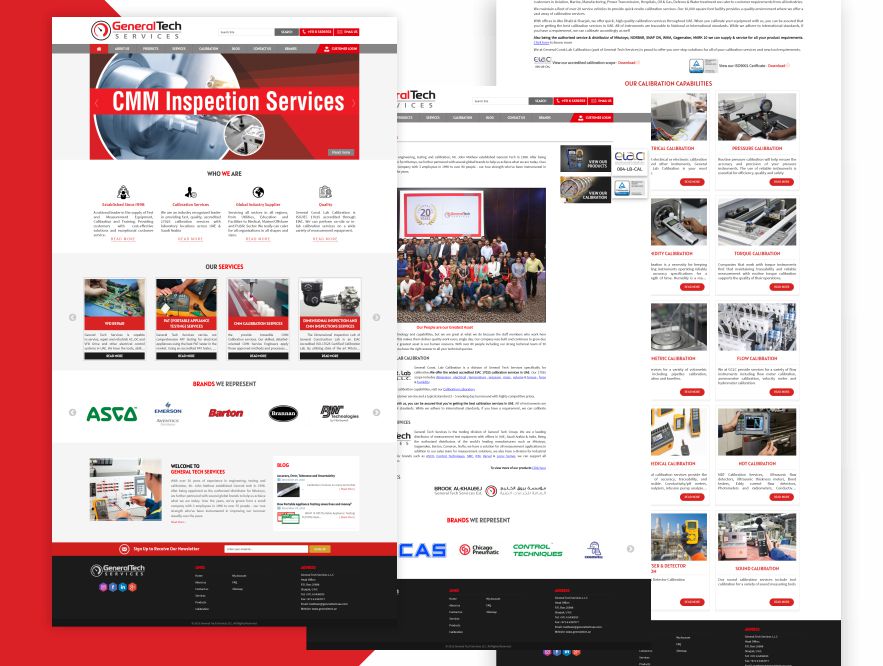Click the newsletter Sign Up button
Screen dimensions: 883x666
320,549
